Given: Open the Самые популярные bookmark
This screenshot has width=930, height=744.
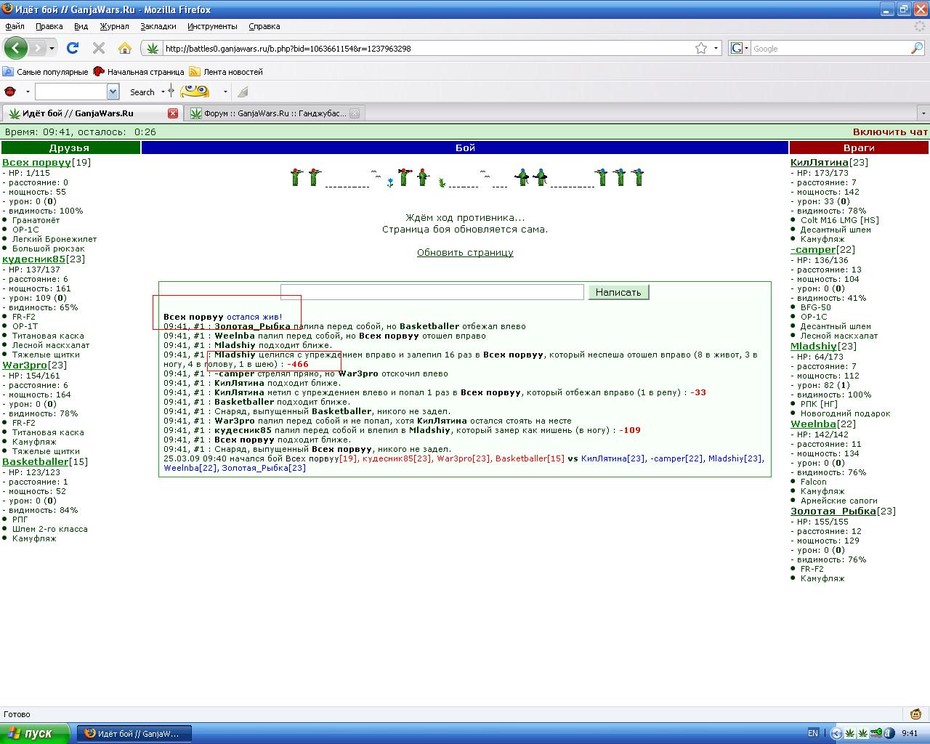Looking at the screenshot, I should [45, 72].
